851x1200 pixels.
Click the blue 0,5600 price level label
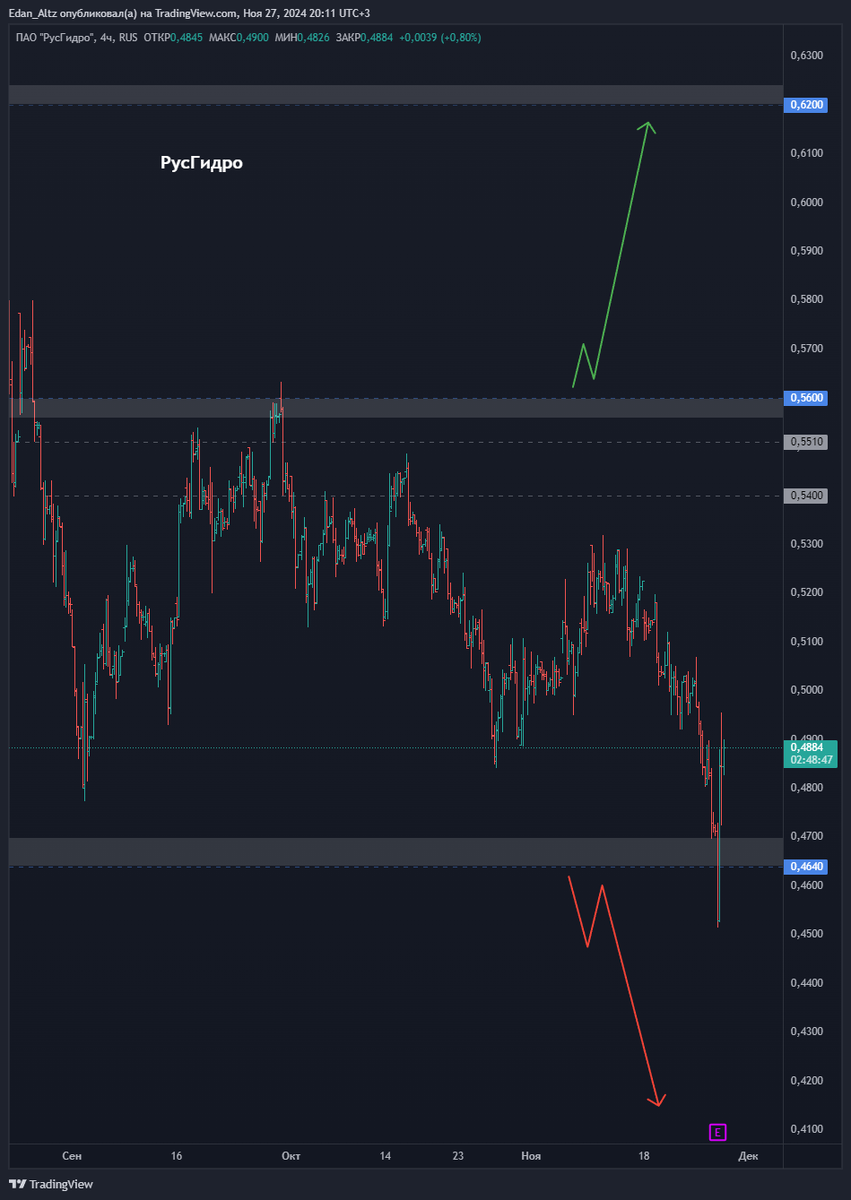(x=807, y=398)
